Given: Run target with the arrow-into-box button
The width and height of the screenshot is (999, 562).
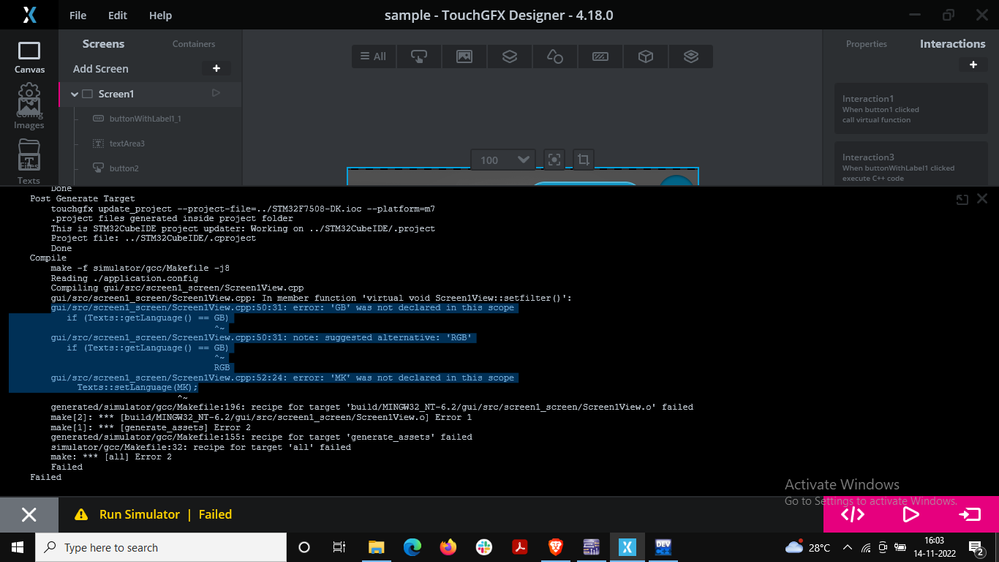Looking at the screenshot, I should 970,514.
